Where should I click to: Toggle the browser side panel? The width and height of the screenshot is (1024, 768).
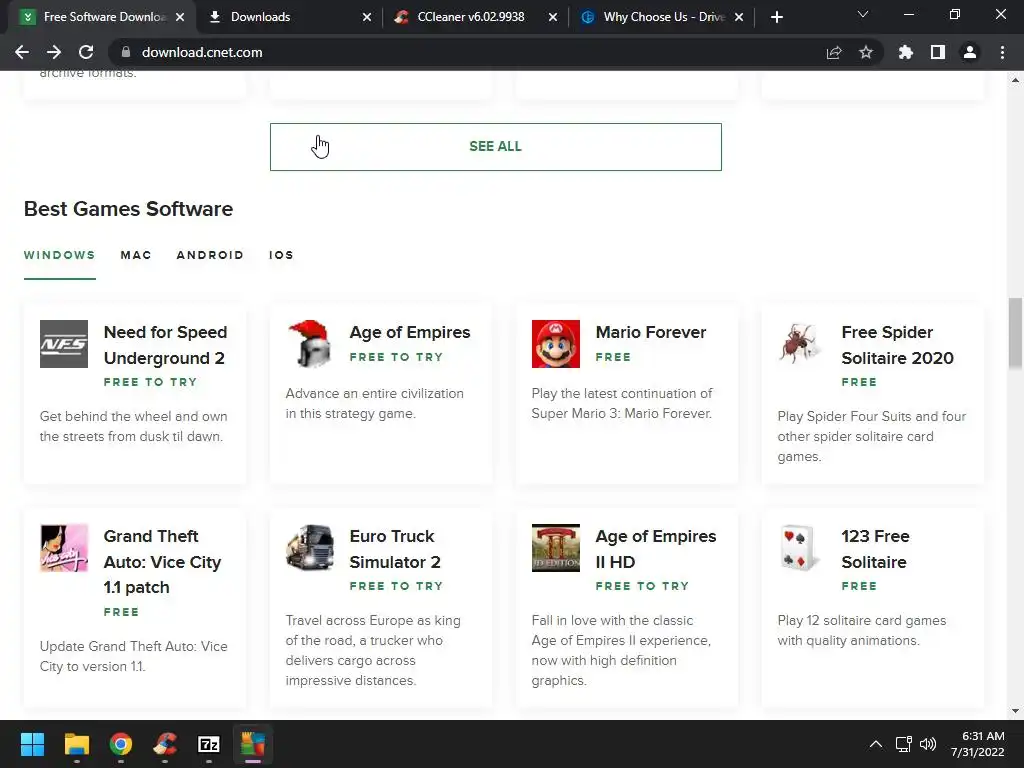click(x=938, y=52)
